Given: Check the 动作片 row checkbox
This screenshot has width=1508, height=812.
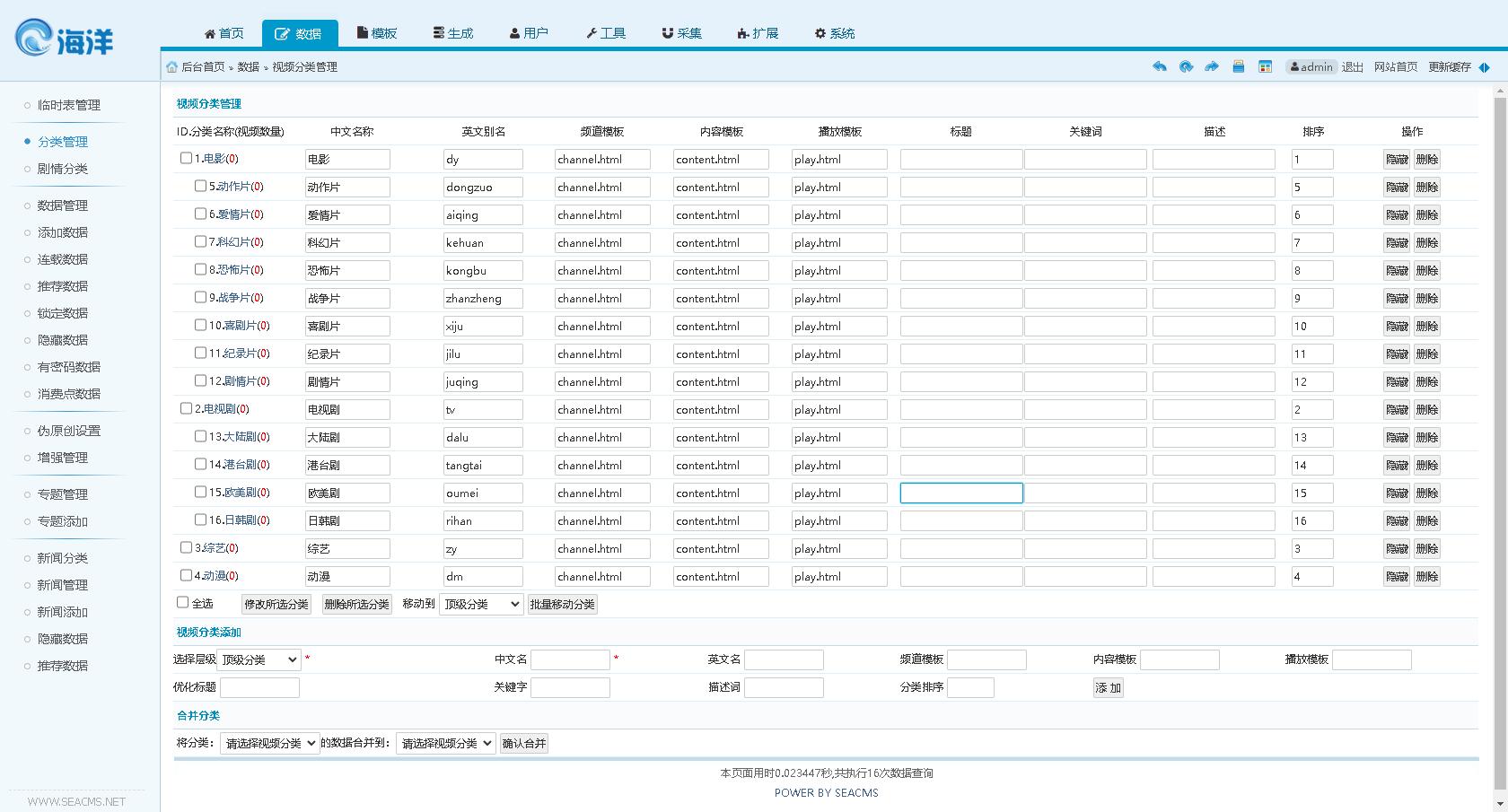Looking at the screenshot, I should coord(200,187).
